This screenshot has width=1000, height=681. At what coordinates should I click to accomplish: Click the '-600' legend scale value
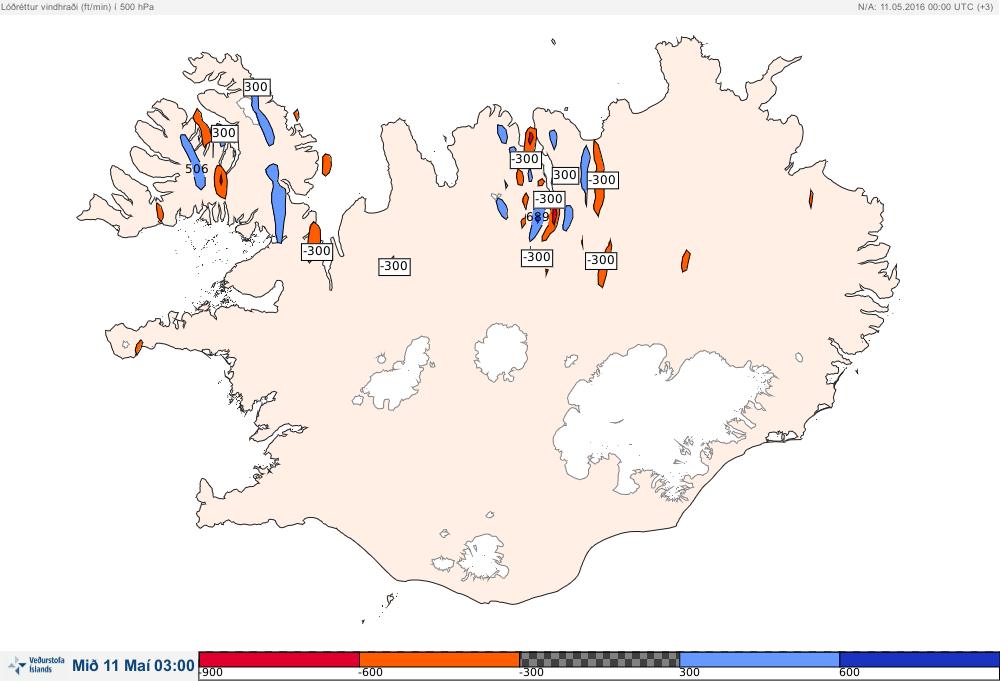coord(371,673)
